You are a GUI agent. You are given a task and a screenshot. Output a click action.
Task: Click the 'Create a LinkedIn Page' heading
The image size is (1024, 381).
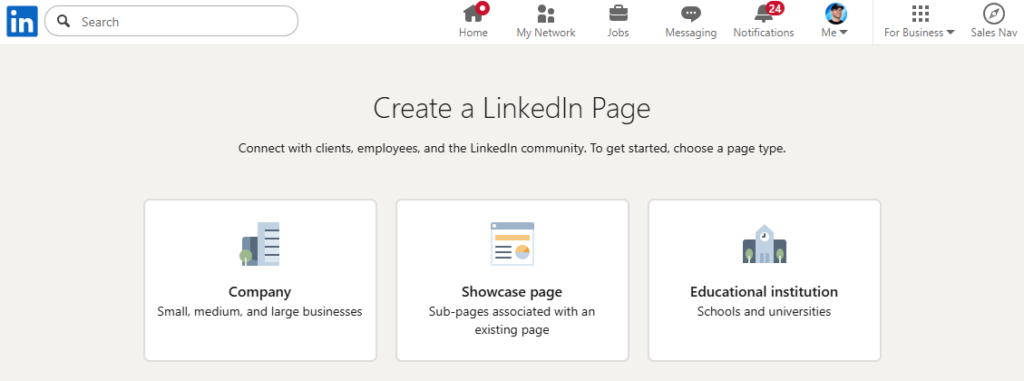[x=512, y=108]
